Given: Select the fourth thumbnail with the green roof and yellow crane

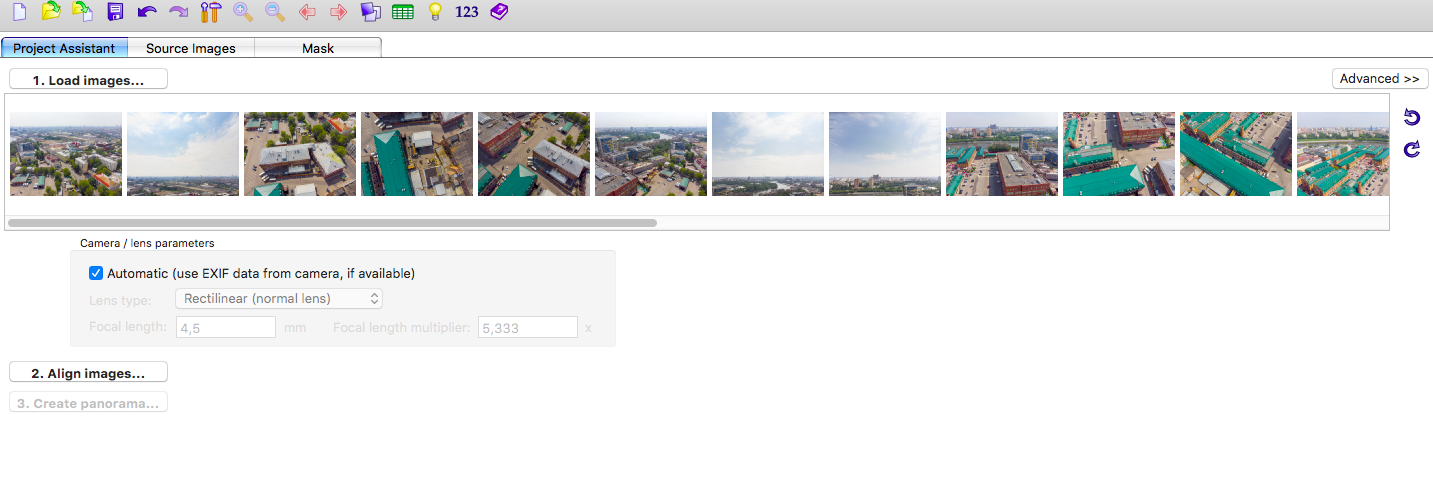Looking at the screenshot, I should coord(417,154).
